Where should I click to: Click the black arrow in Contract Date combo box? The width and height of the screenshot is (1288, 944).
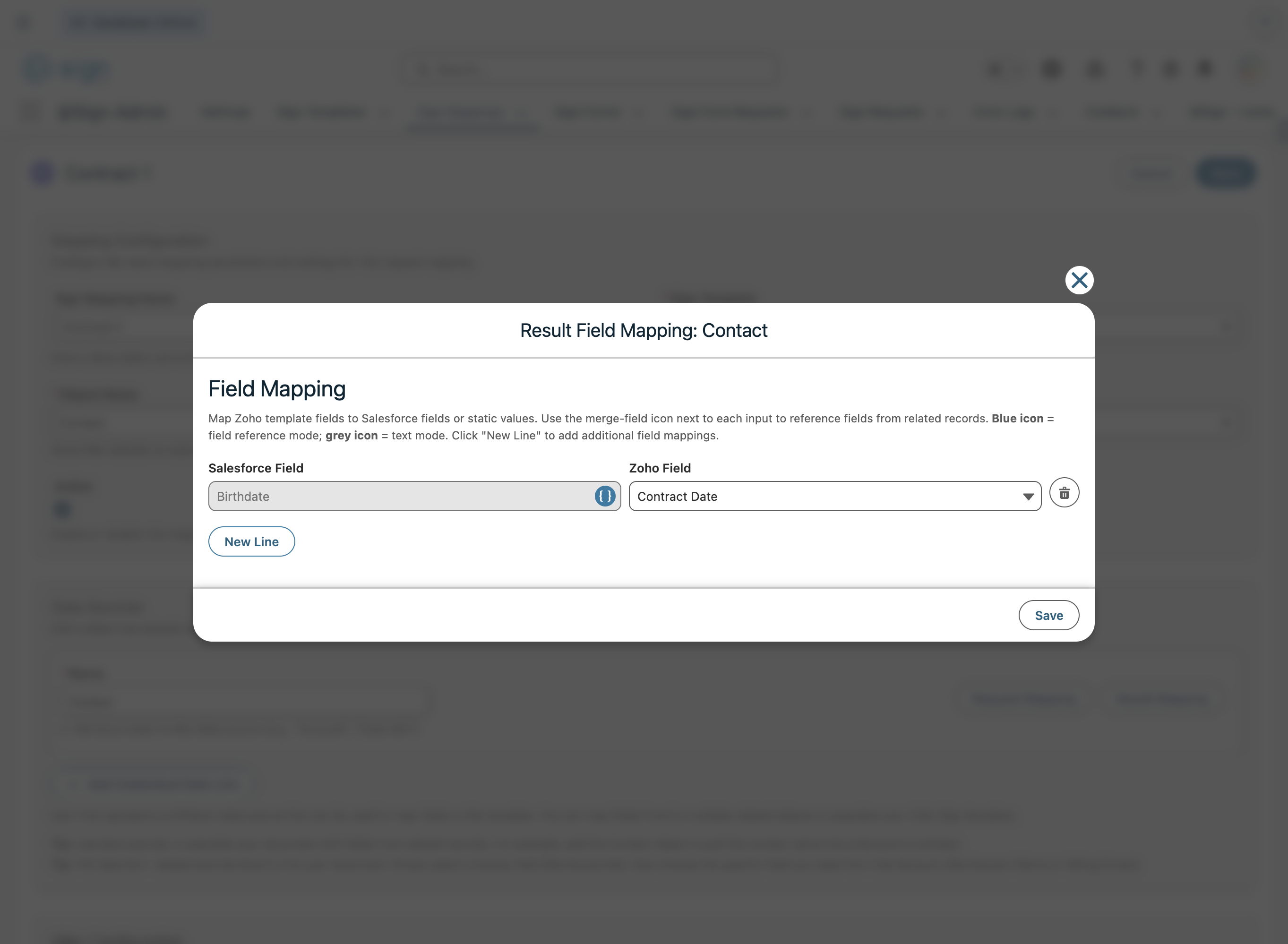(1028, 497)
